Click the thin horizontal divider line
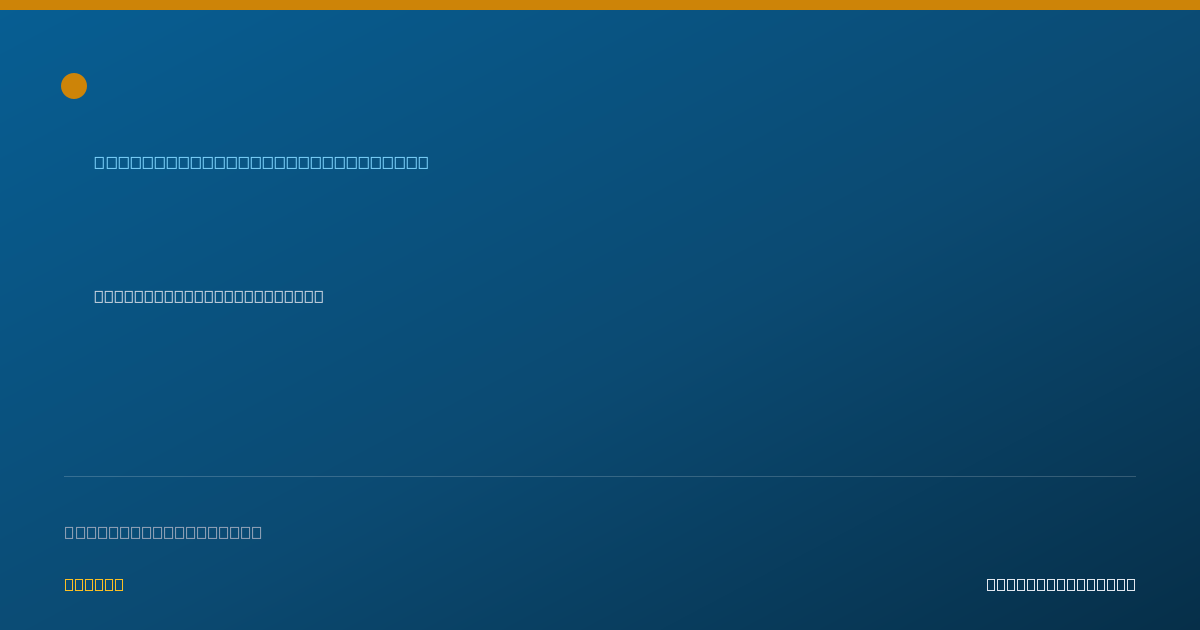Image resolution: width=1200 pixels, height=630 pixels. coord(600,476)
